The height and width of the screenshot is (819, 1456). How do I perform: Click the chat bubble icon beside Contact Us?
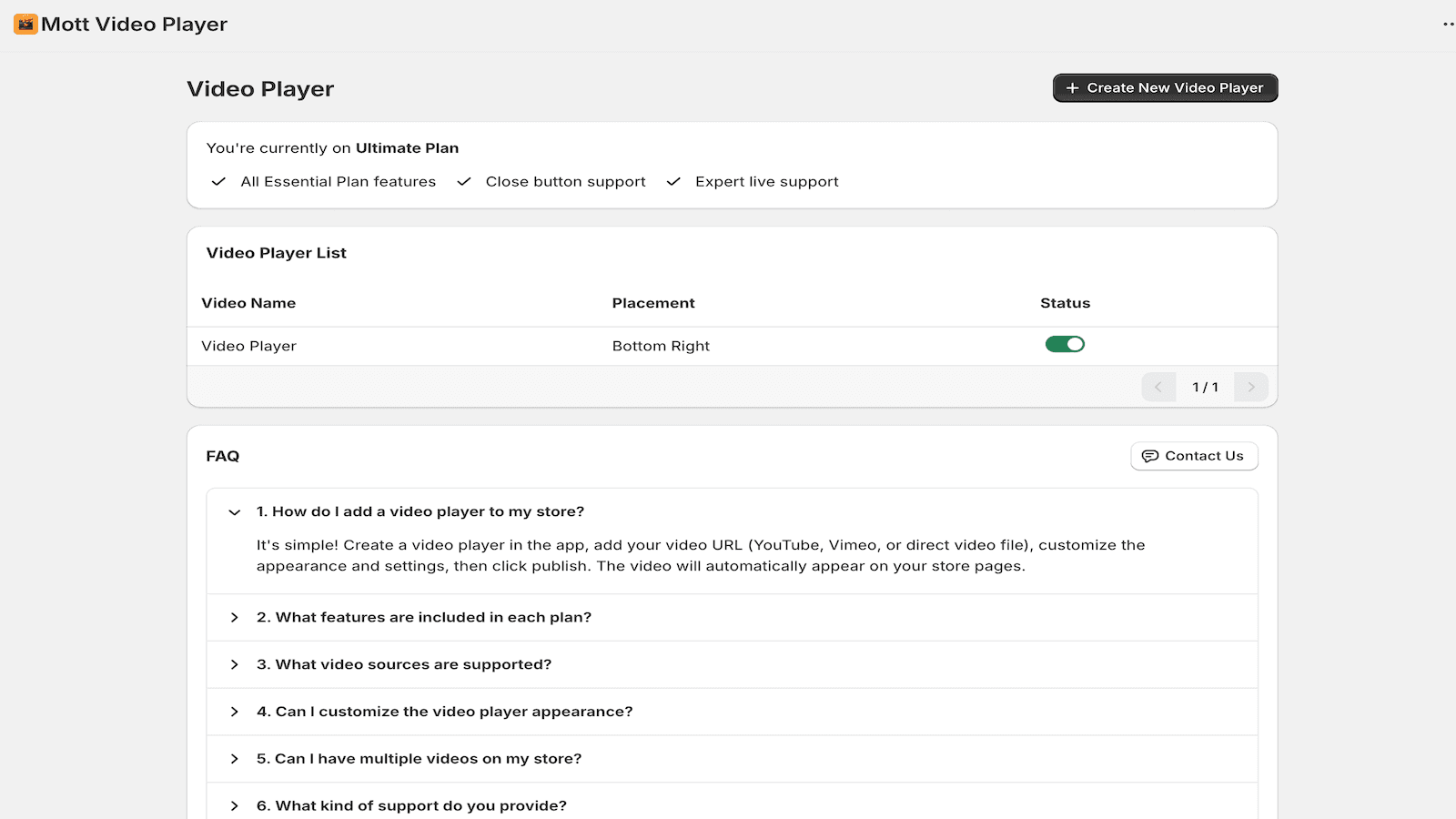pos(1150,456)
